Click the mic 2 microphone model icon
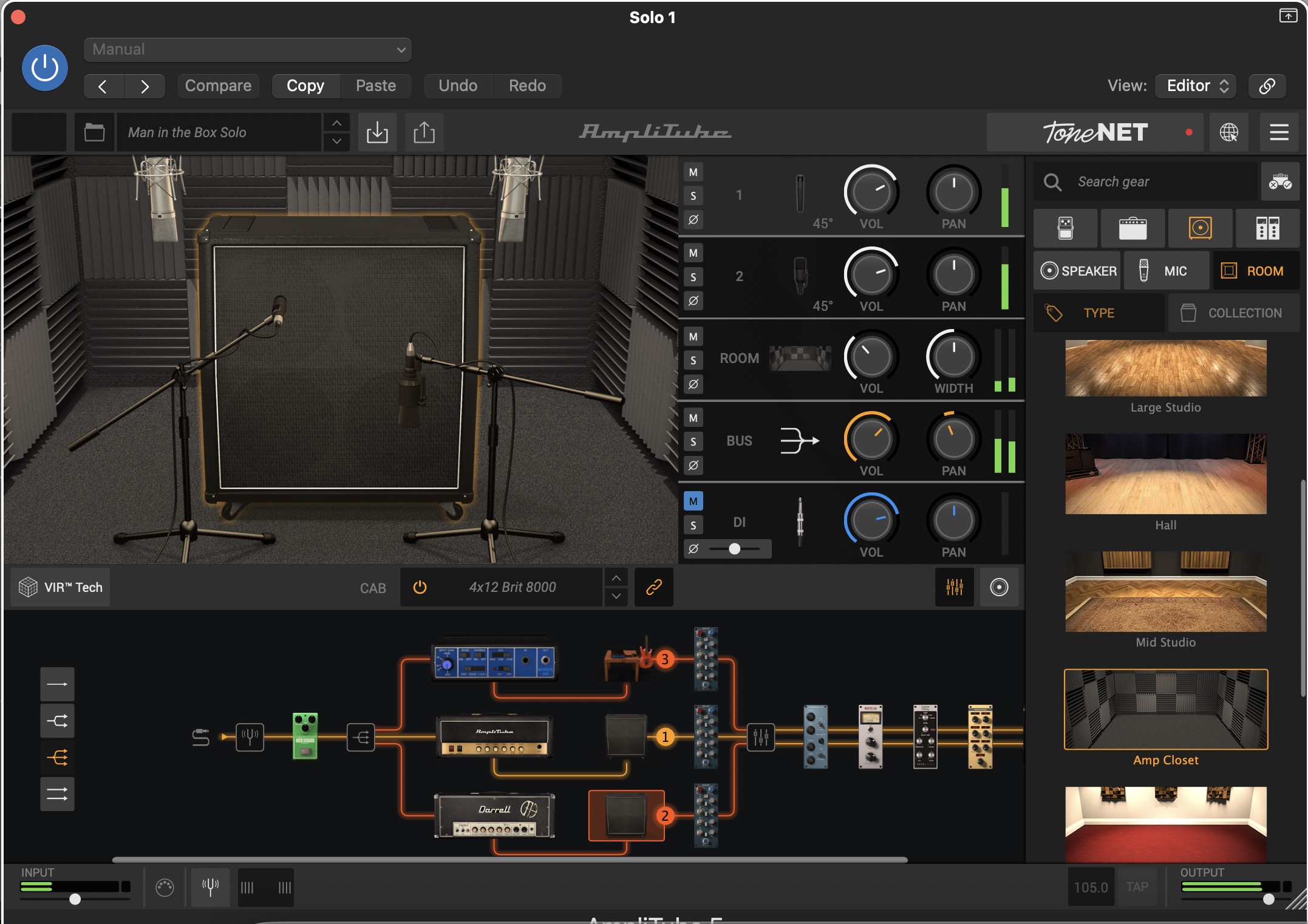The image size is (1308, 924). (x=801, y=275)
